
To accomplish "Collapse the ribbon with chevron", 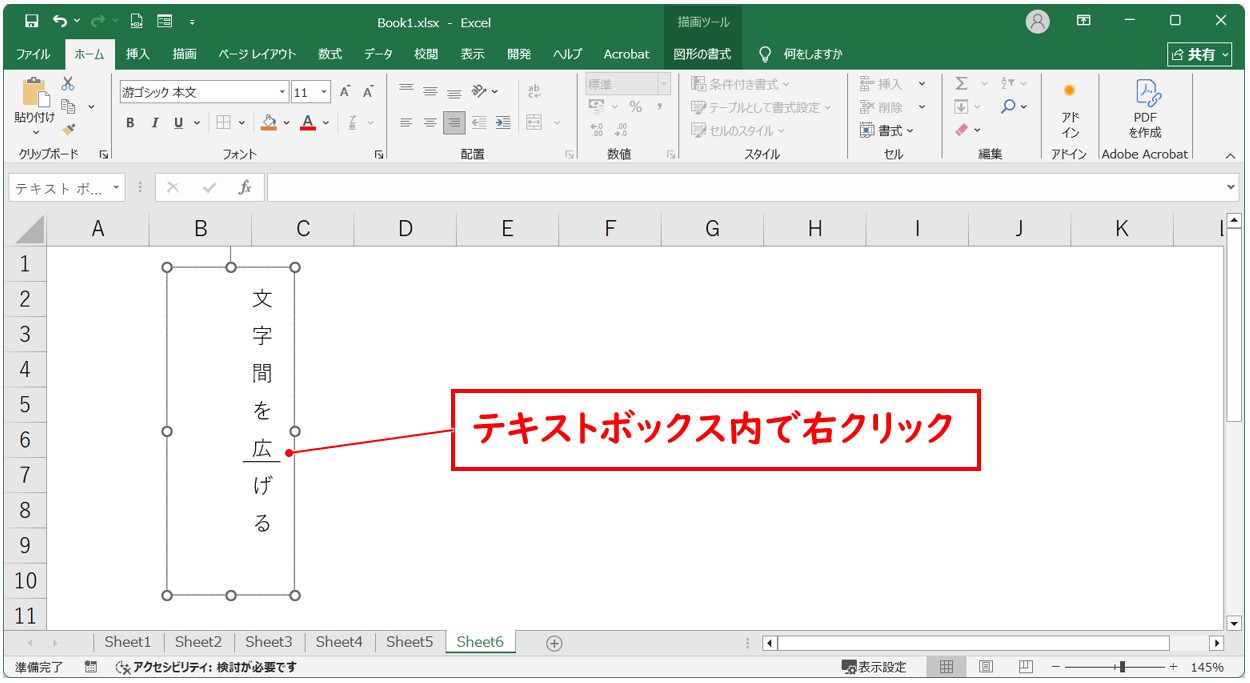I will [1230, 155].
